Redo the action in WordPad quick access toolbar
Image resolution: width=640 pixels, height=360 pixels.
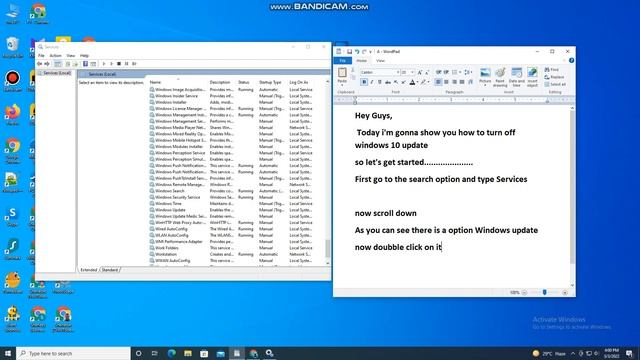coord(364,52)
